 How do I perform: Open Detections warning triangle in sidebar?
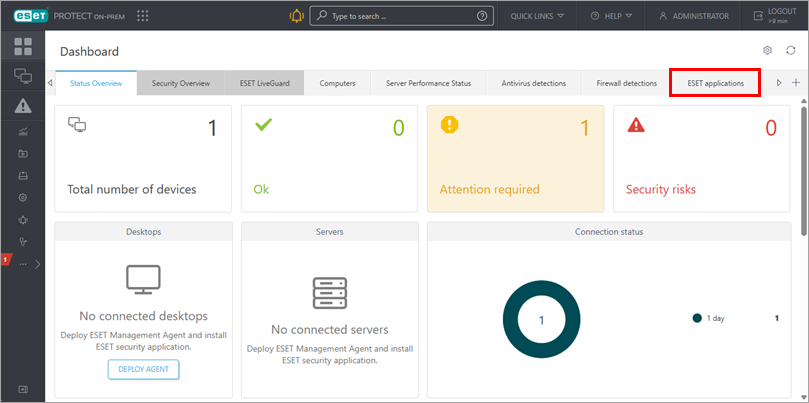[x=22, y=106]
